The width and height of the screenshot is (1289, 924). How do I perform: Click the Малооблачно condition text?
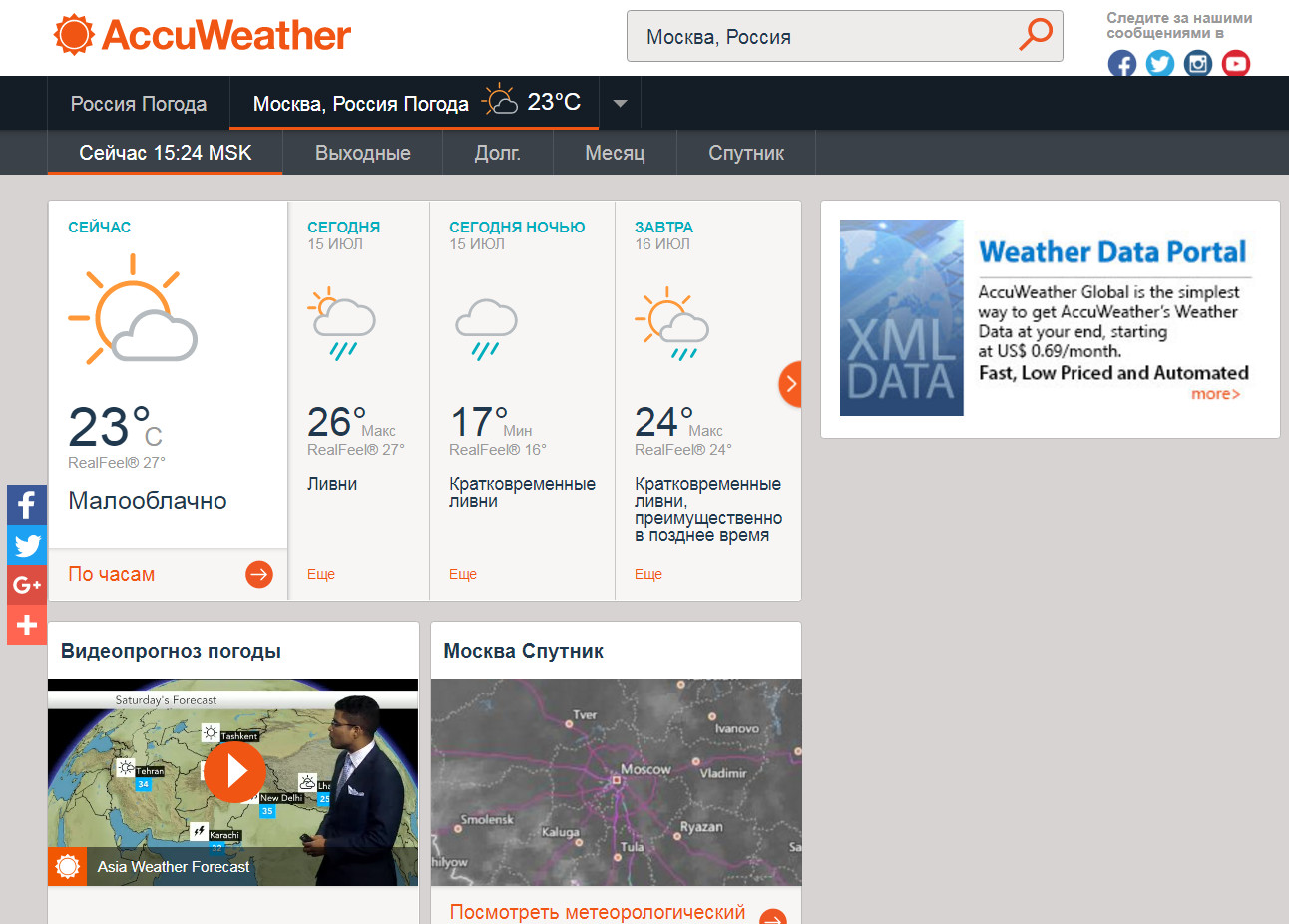pyautogui.click(x=148, y=501)
